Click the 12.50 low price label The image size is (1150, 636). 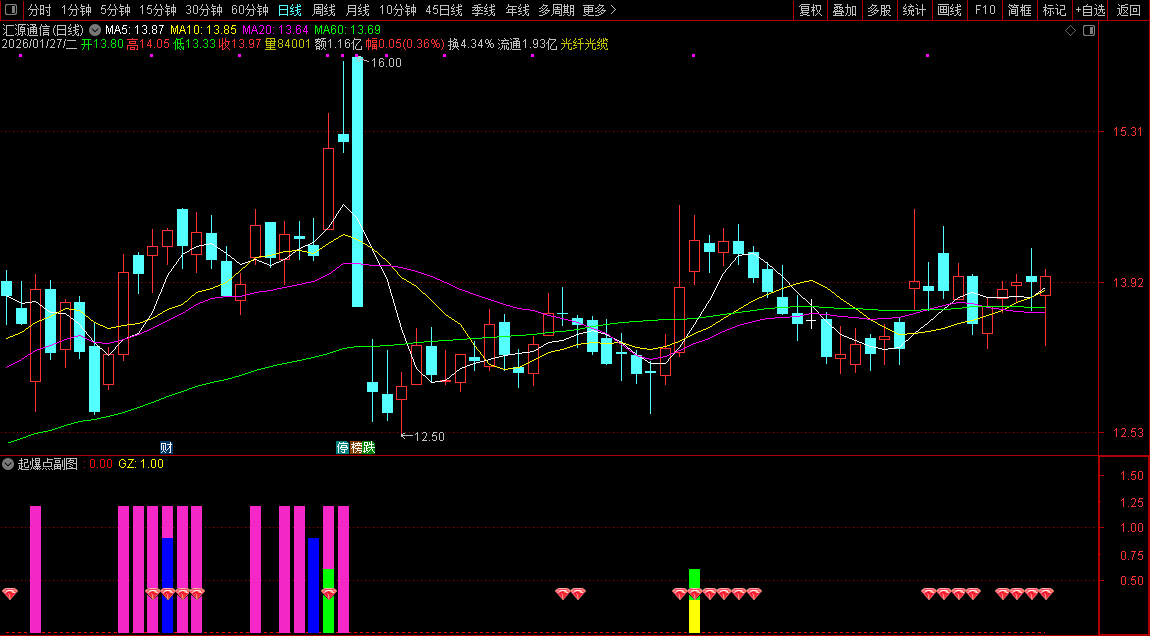pyautogui.click(x=429, y=436)
